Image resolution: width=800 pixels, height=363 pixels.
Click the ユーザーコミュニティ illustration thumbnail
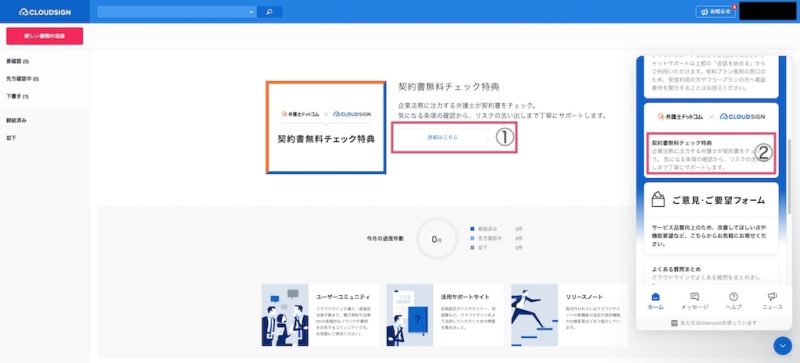coord(285,315)
